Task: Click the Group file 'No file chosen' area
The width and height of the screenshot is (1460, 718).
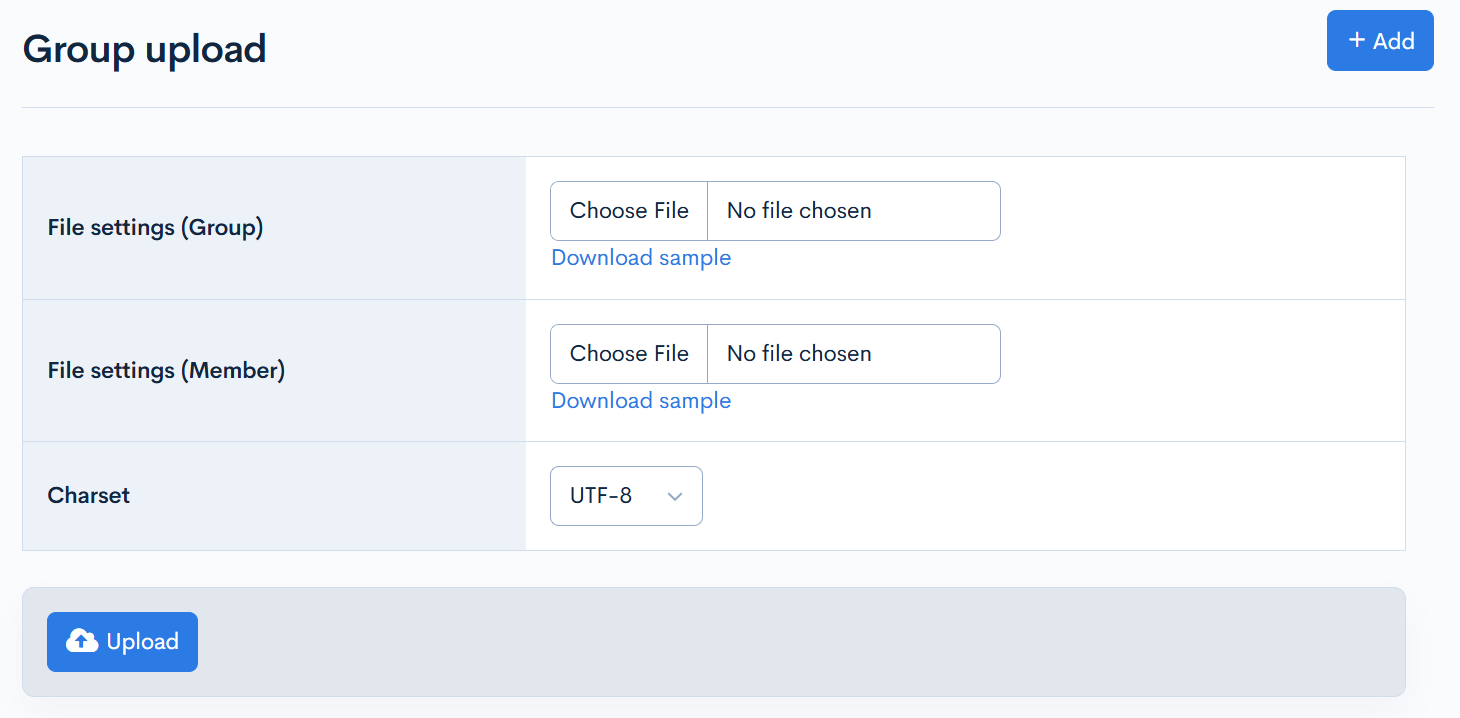Action: click(x=799, y=210)
